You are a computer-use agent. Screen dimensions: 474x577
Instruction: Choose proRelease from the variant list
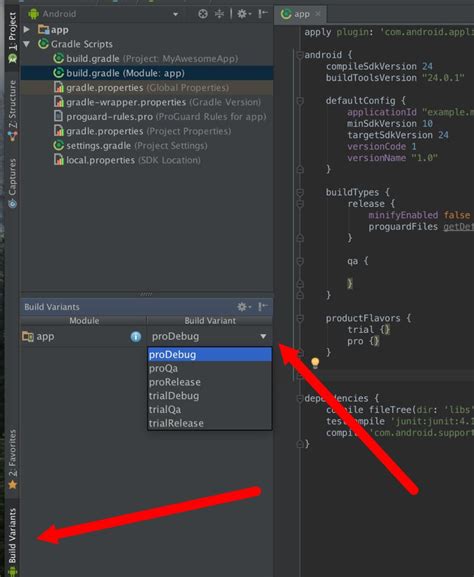click(x=209, y=382)
